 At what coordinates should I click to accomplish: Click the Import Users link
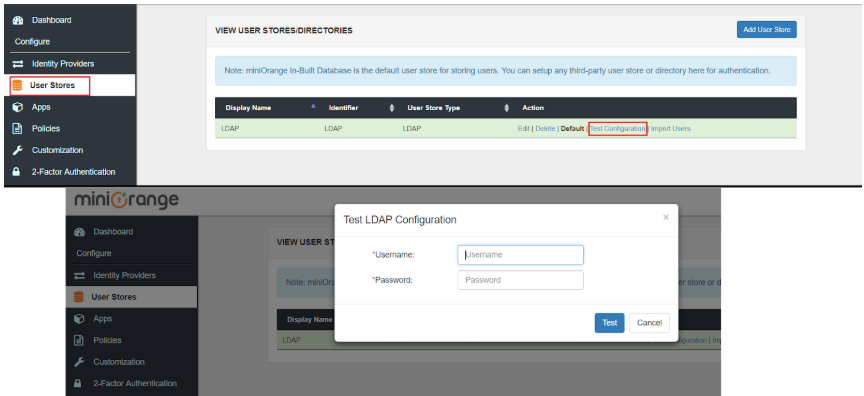click(671, 129)
